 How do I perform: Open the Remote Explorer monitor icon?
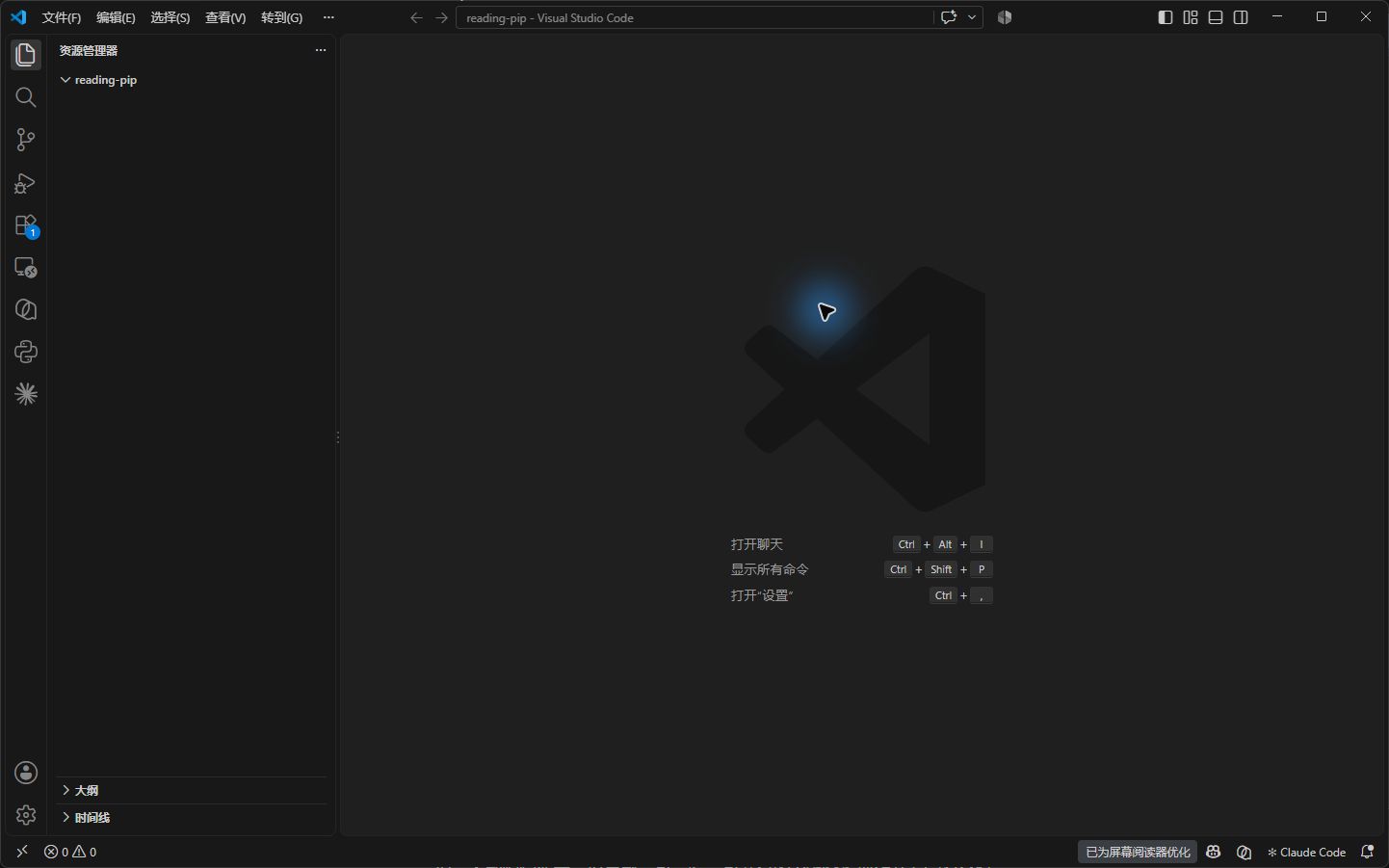point(26,268)
